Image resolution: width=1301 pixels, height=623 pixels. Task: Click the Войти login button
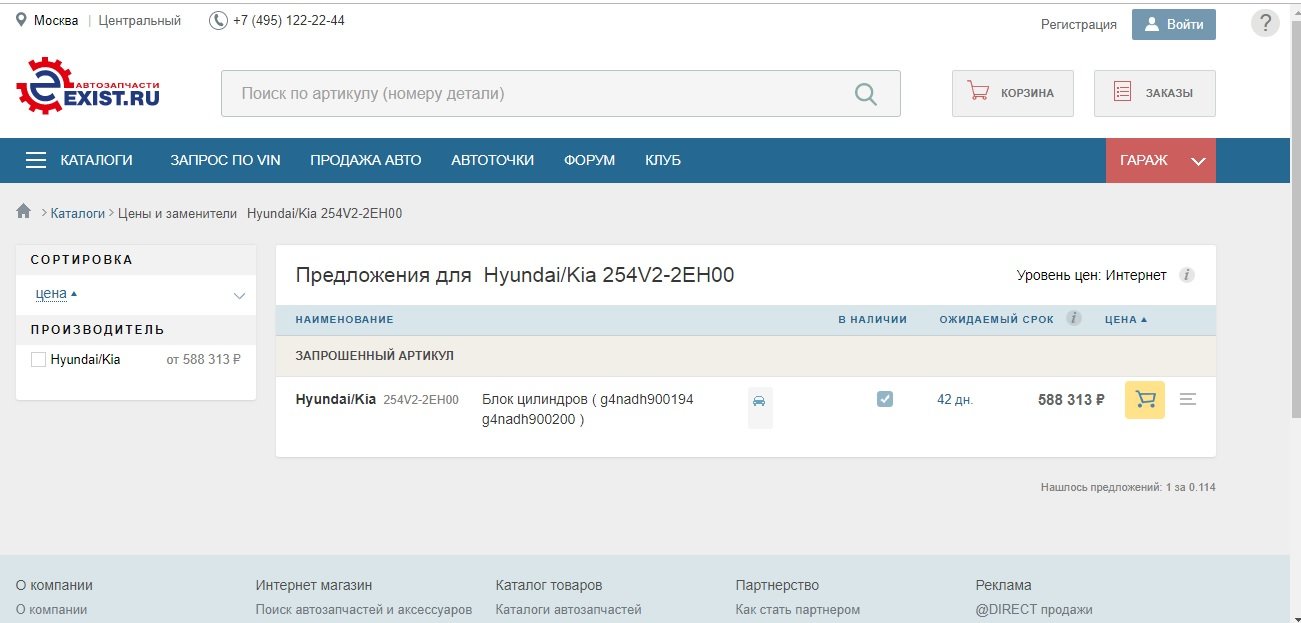click(1173, 24)
